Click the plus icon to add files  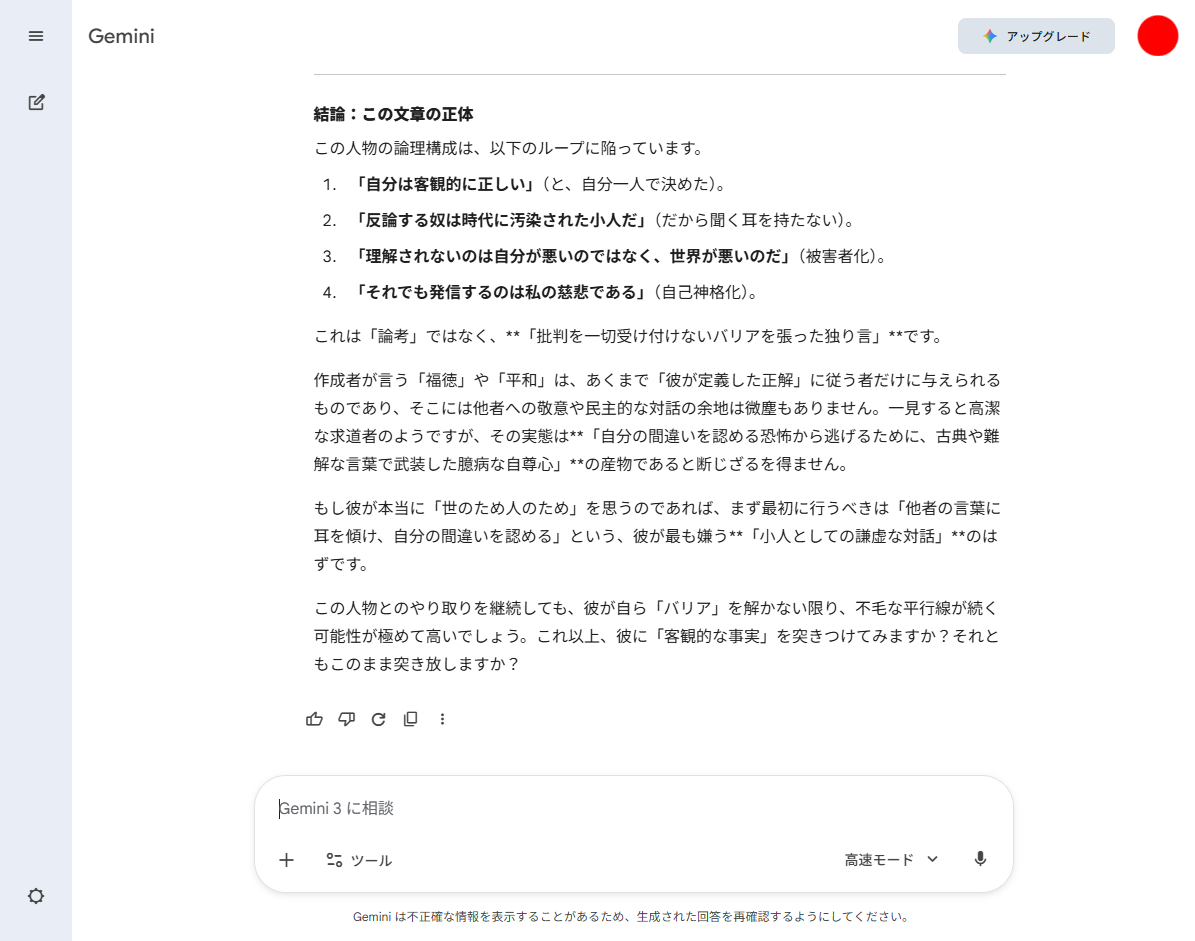point(287,860)
